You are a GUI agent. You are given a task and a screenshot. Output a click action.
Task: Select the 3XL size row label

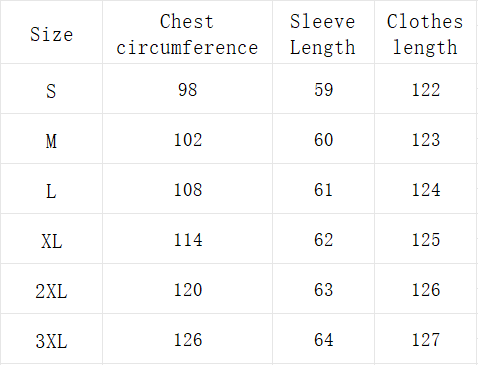pyautogui.click(x=52, y=341)
